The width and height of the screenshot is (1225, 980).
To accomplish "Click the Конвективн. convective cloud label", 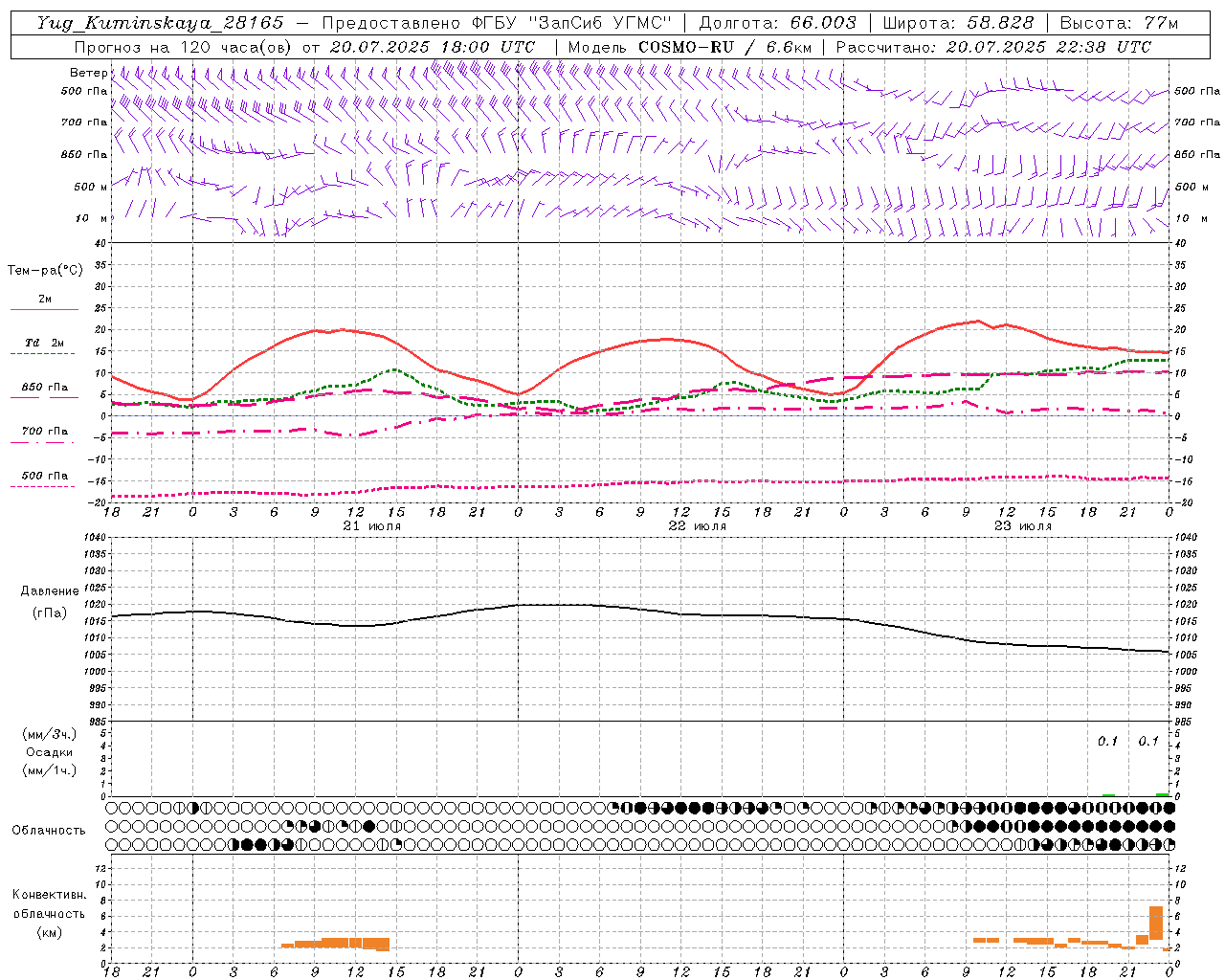I will pos(49,895).
